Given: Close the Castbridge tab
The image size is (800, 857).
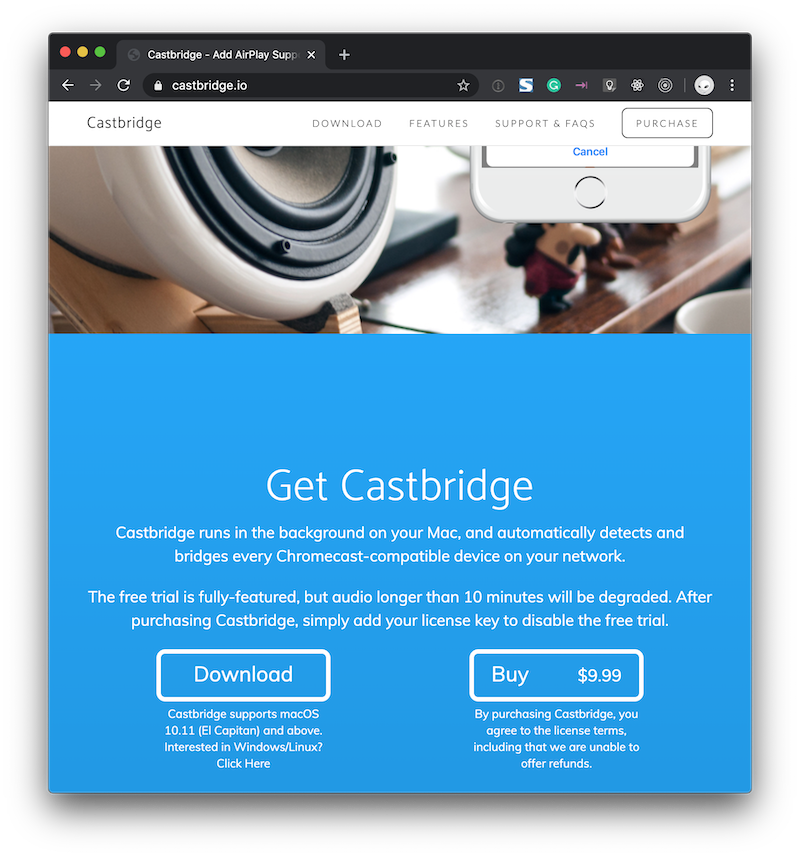Looking at the screenshot, I should coord(311,55).
